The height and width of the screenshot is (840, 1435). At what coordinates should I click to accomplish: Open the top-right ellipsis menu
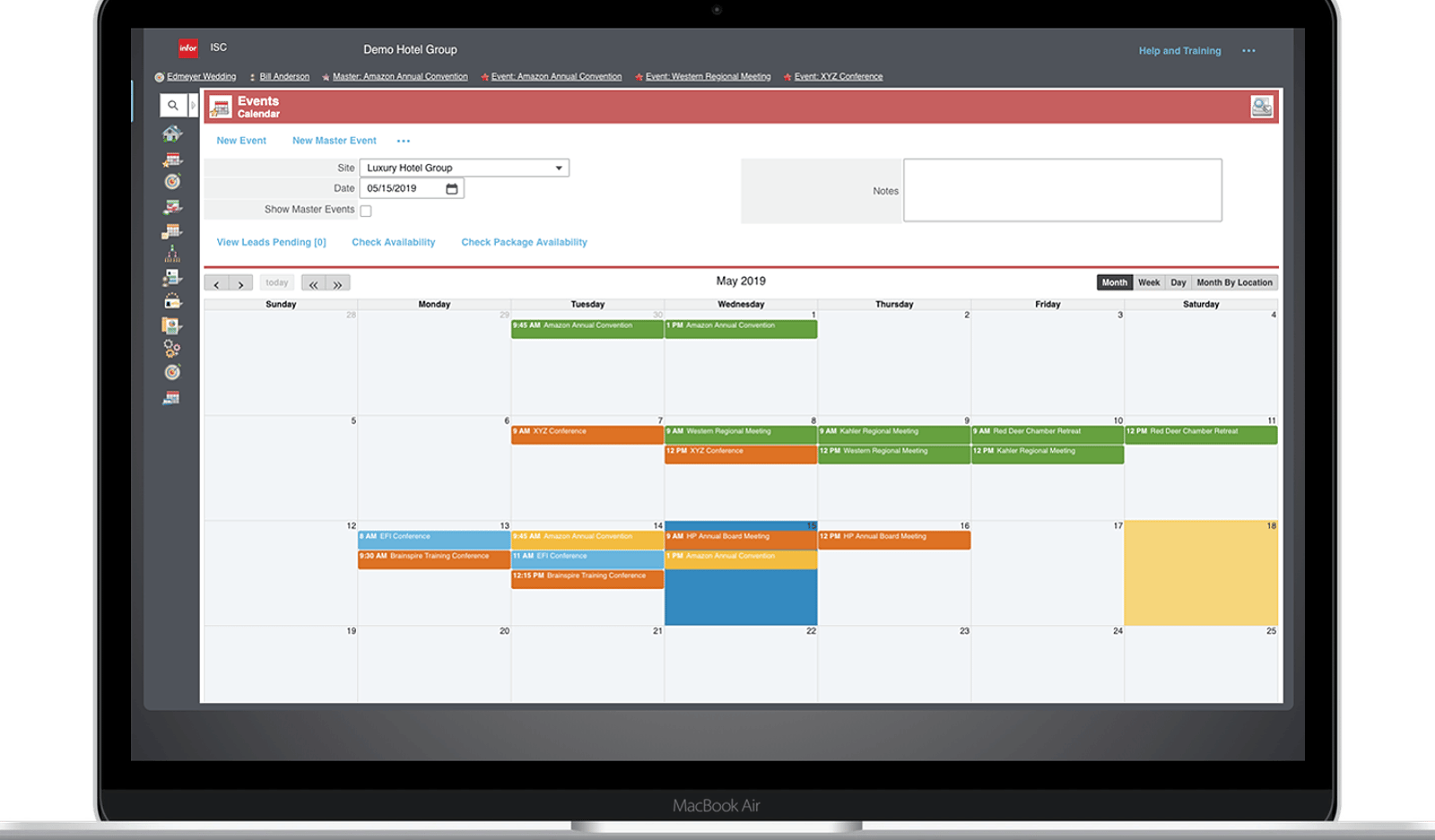1248,51
